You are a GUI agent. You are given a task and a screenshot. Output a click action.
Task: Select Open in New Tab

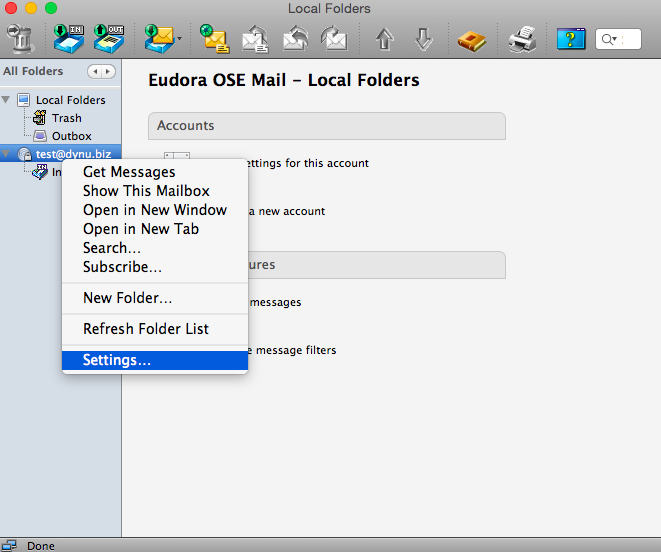click(x=155, y=229)
